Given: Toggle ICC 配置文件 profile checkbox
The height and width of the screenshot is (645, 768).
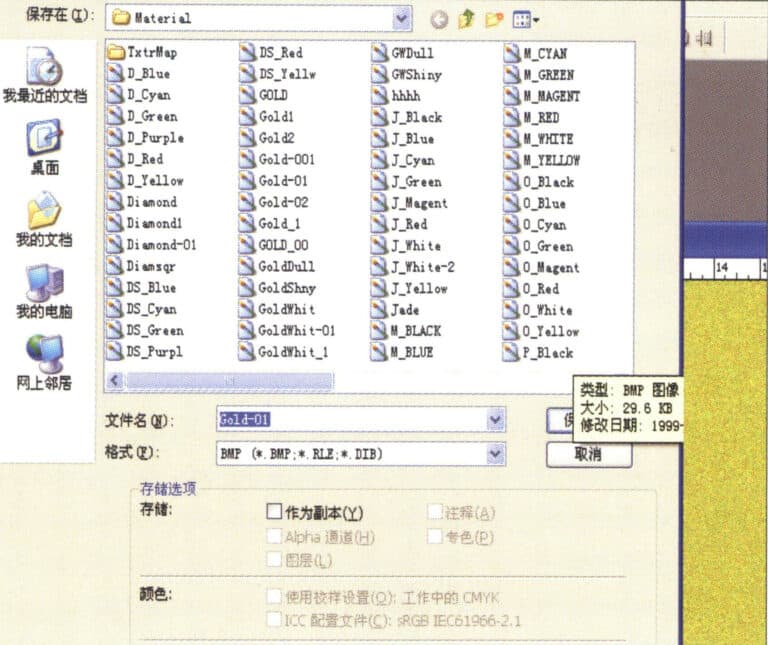Looking at the screenshot, I should click(x=274, y=620).
